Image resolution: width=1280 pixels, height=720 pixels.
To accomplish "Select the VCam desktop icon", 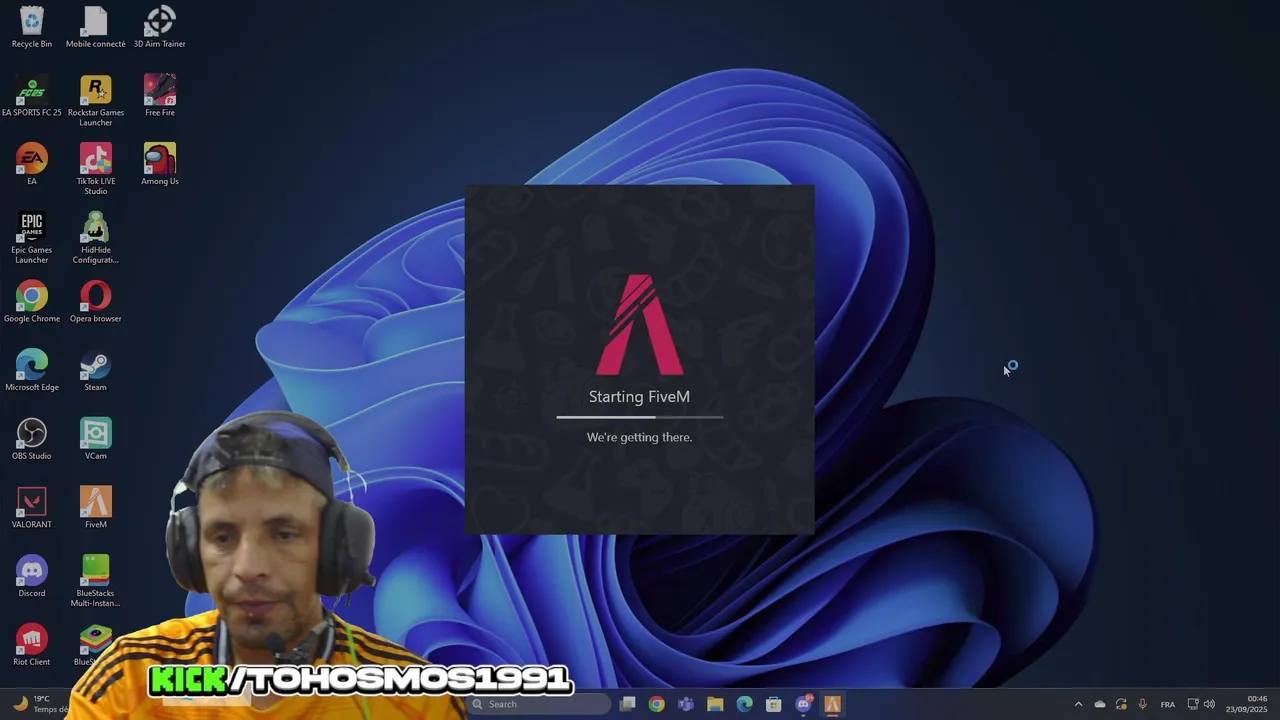I will tap(95, 440).
